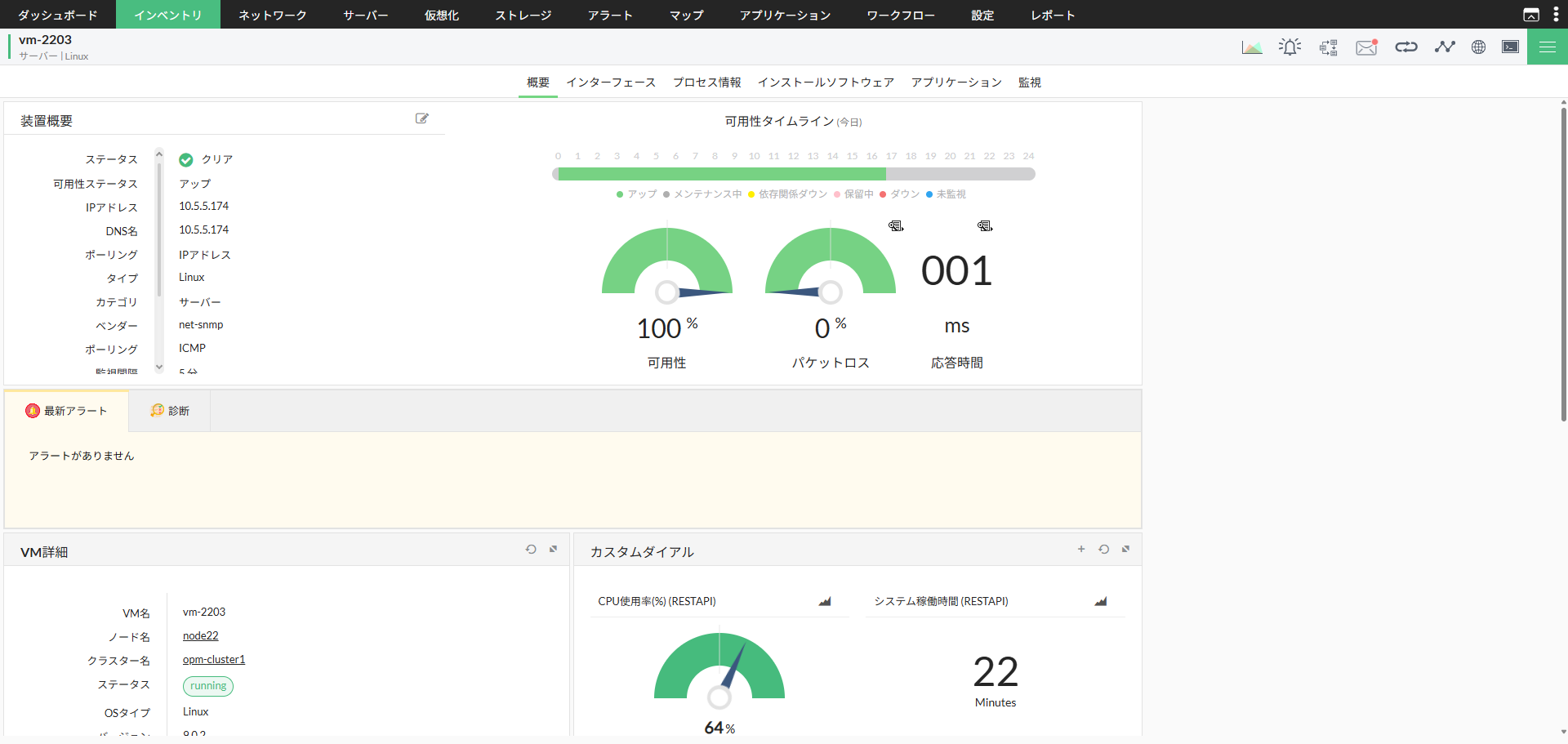This screenshot has height=744, width=1568.
Task: Add a new dial in カスタムダイアル
Action: [1081, 550]
